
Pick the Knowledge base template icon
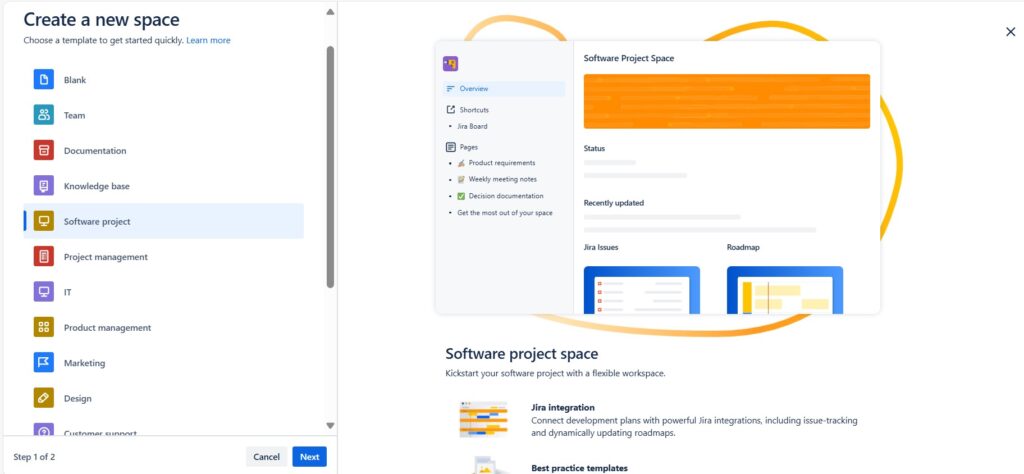43,186
